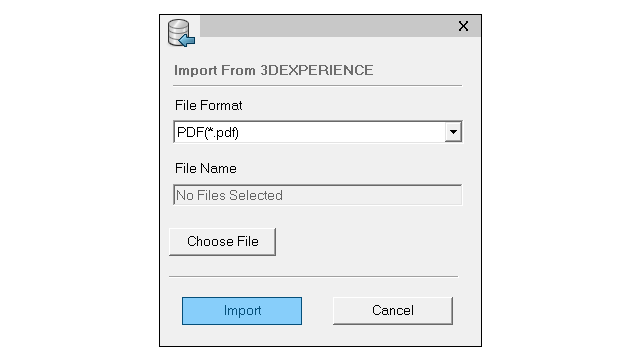Click the database import icon
This screenshot has width=640, height=360.
click(181, 33)
